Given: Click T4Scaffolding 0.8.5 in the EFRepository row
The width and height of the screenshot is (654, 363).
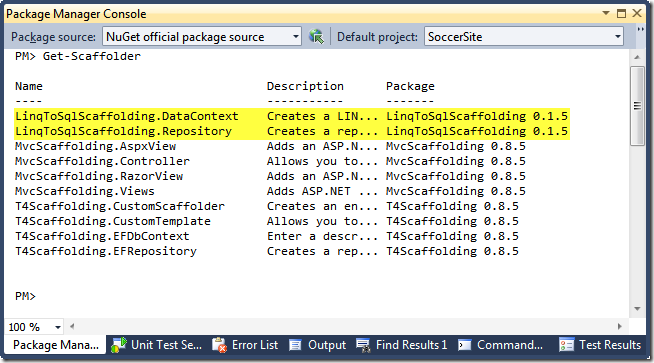Looking at the screenshot, I should click(452, 251).
